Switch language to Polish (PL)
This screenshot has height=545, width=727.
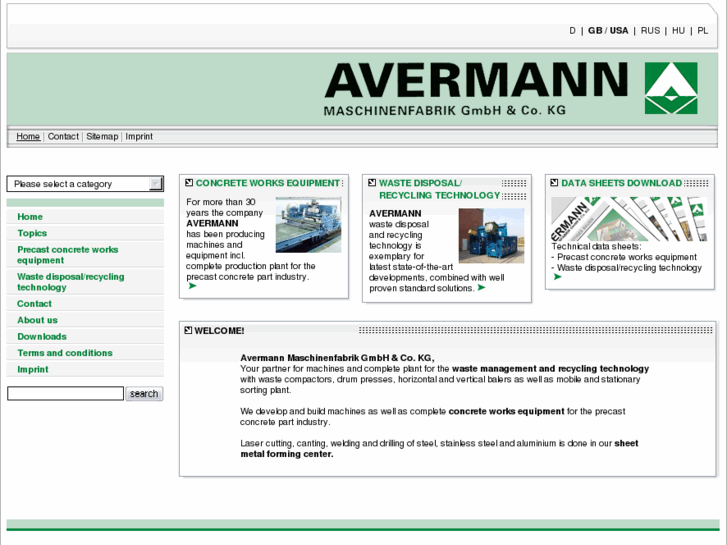(x=702, y=31)
